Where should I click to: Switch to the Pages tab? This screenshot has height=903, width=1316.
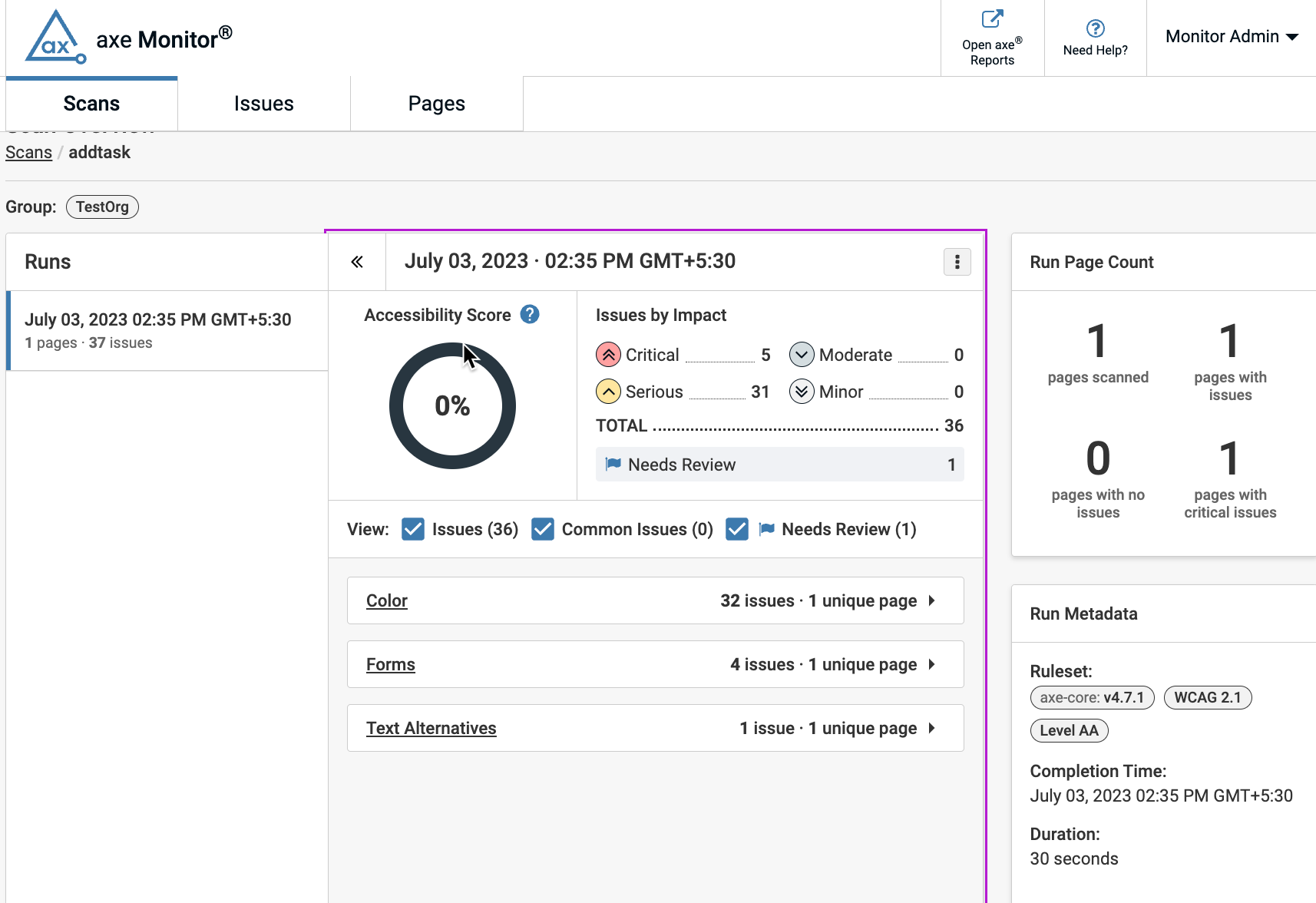[436, 104]
